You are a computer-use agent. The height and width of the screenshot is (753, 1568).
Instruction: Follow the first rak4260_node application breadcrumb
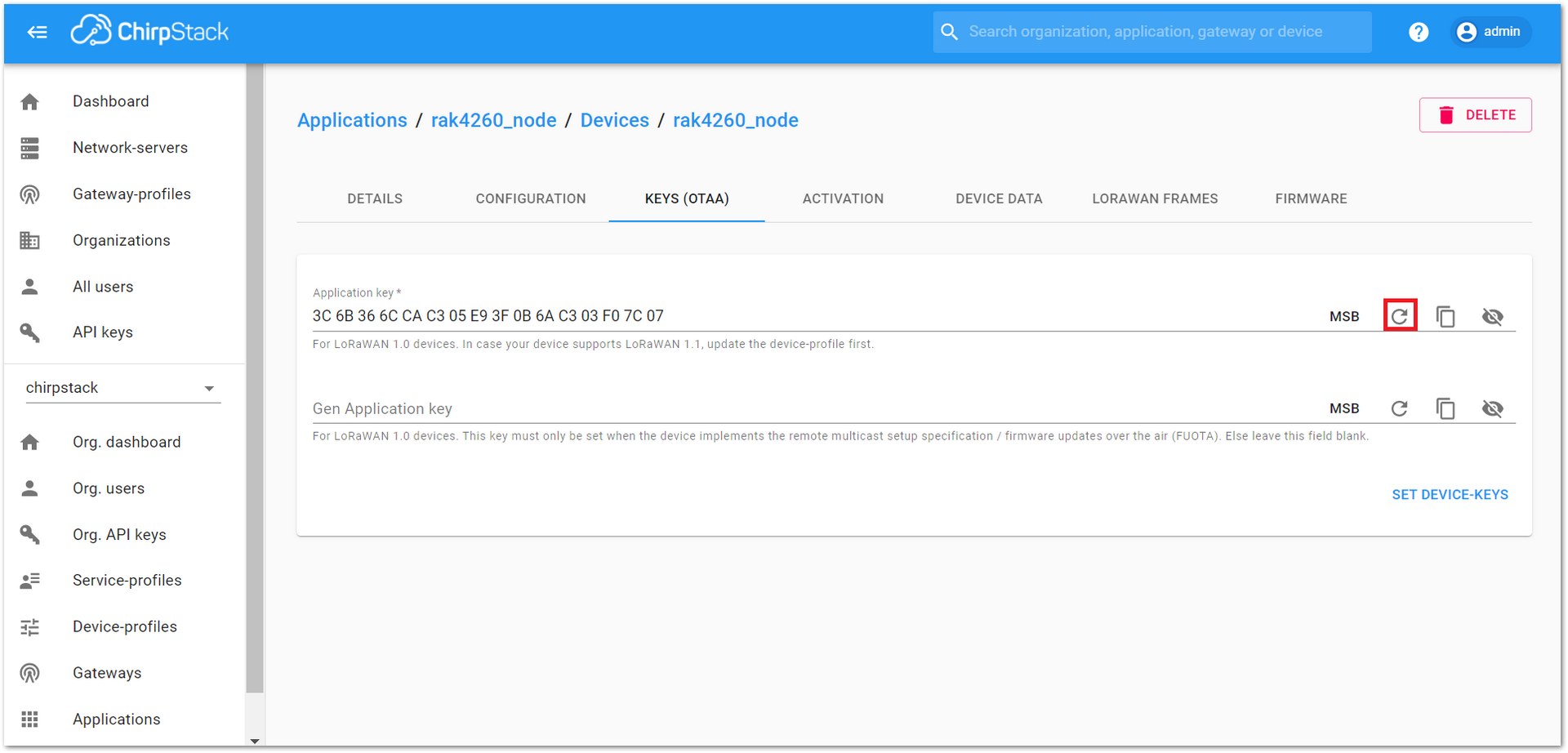(x=493, y=120)
